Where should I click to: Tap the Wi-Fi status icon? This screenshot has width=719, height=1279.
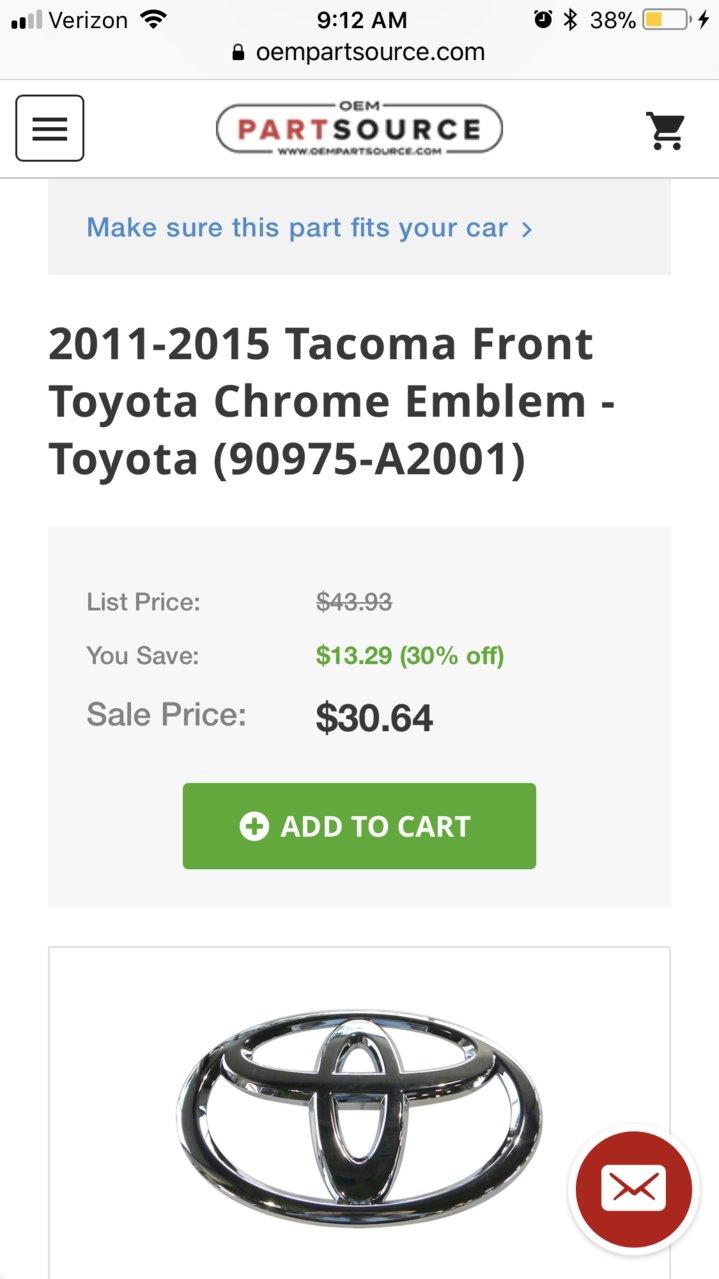tap(153, 19)
